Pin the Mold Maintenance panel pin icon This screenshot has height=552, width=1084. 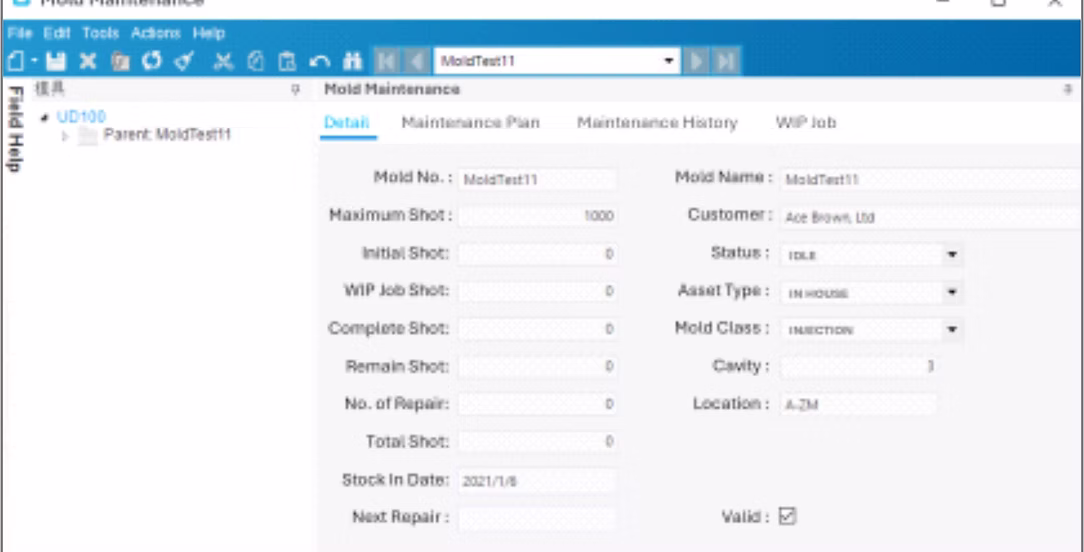click(1068, 90)
